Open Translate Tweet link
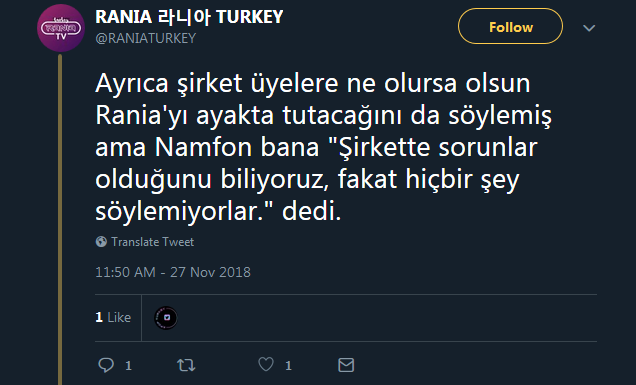Screen dimensions: 636x385 [153, 242]
